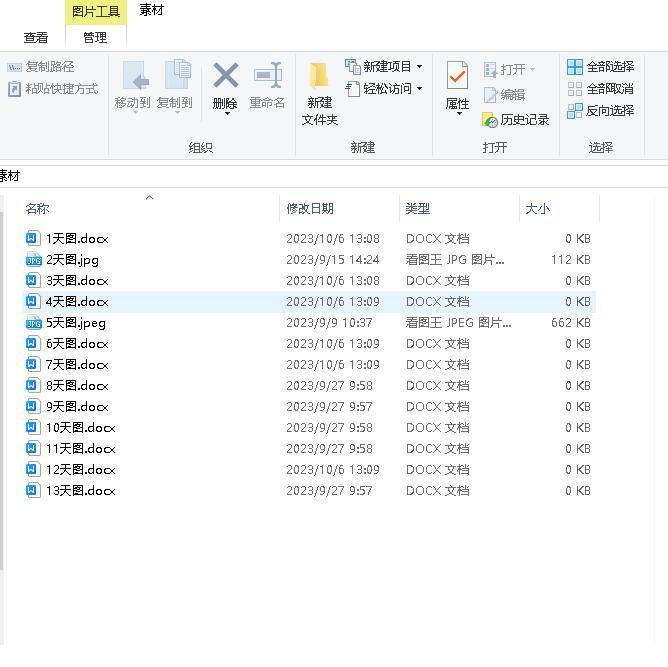Image resolution: width=668 pixels, height=667 pixels.
Task: Click the Word icon of 9天图.docx
Action: click(x=33, y=407)
